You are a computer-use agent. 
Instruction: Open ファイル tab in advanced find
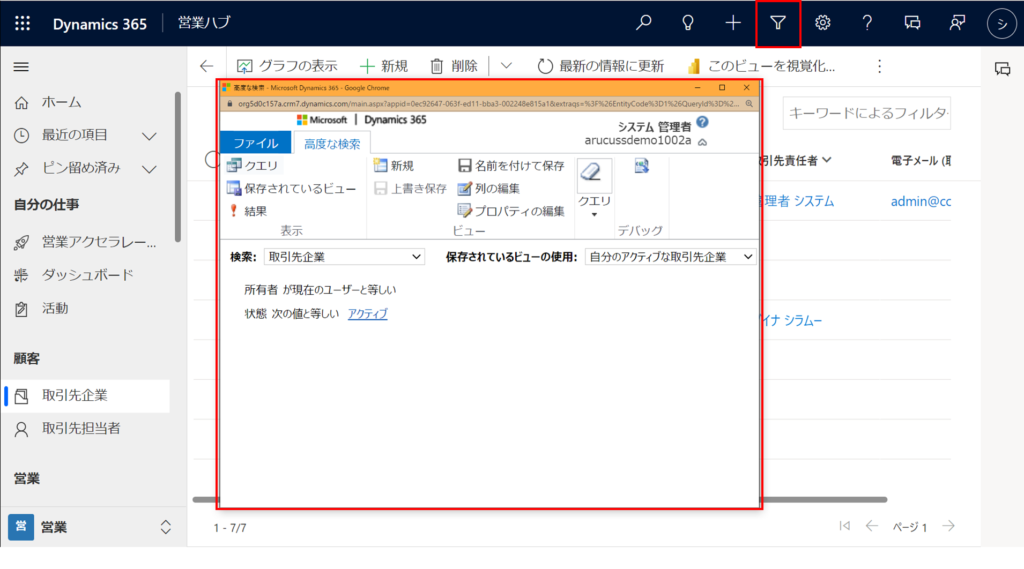(x=255, y=143)
